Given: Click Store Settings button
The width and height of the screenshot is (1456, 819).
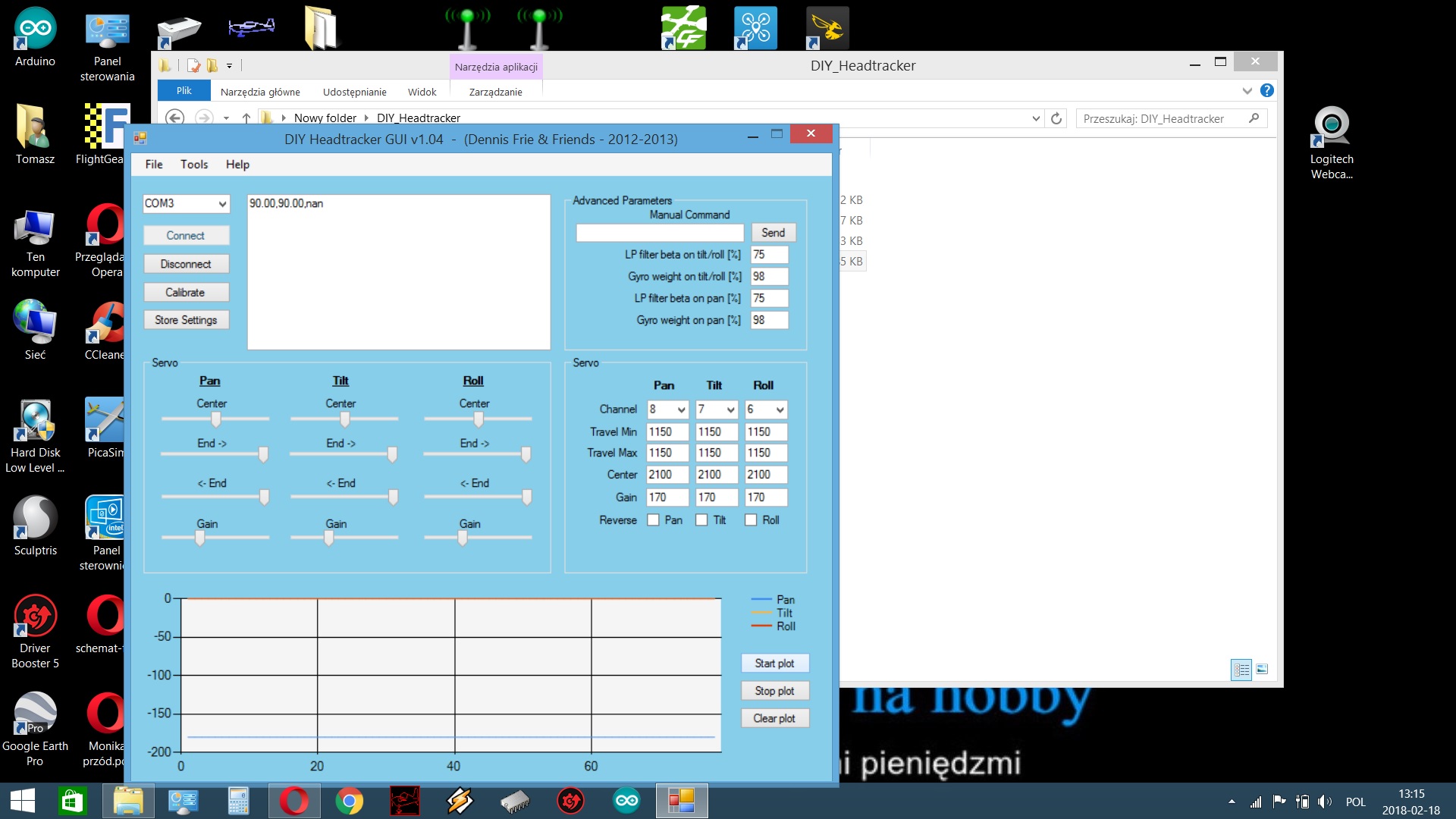Looking at the screenshot, I should [186, 320].
